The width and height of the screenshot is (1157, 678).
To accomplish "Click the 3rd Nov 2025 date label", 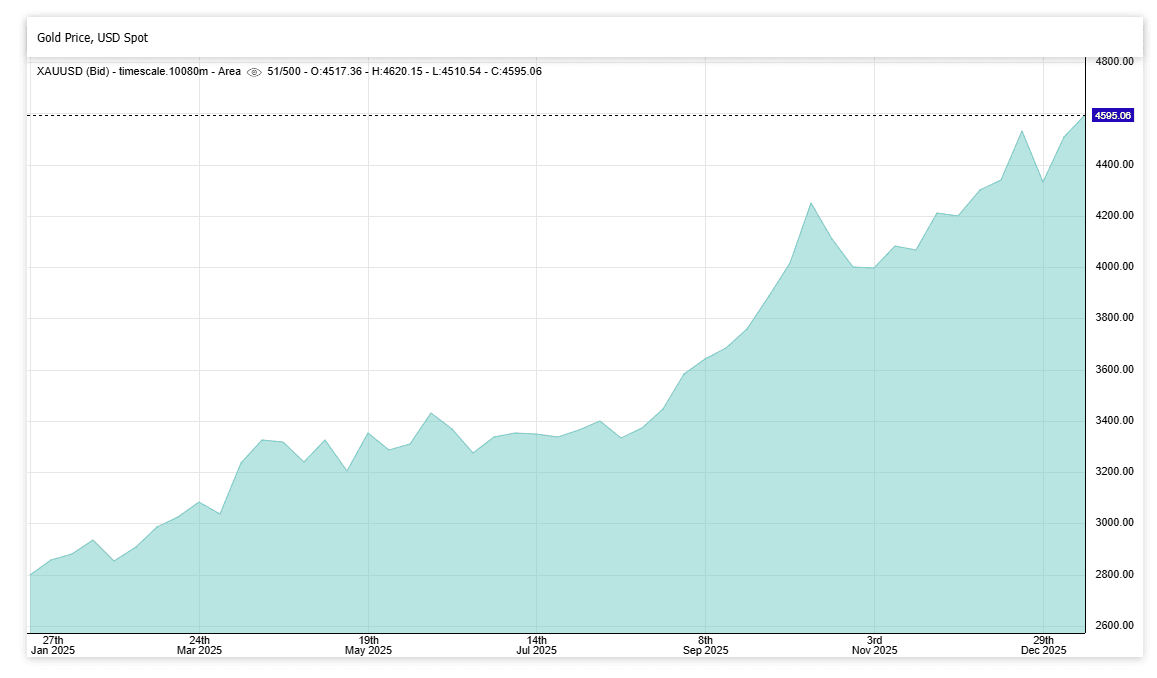I will [874, 645].
